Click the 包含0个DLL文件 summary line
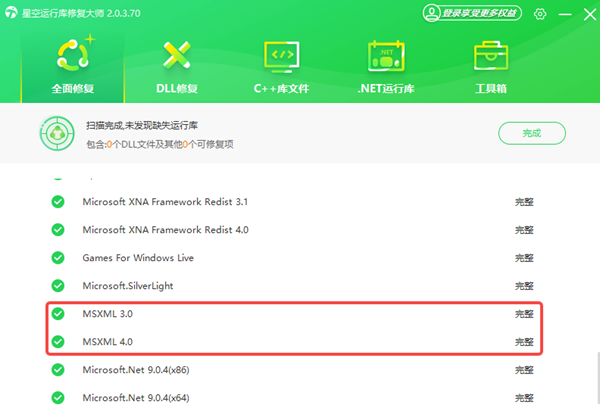The height and width of the screenshot is (411, 600). pos(160,144)
